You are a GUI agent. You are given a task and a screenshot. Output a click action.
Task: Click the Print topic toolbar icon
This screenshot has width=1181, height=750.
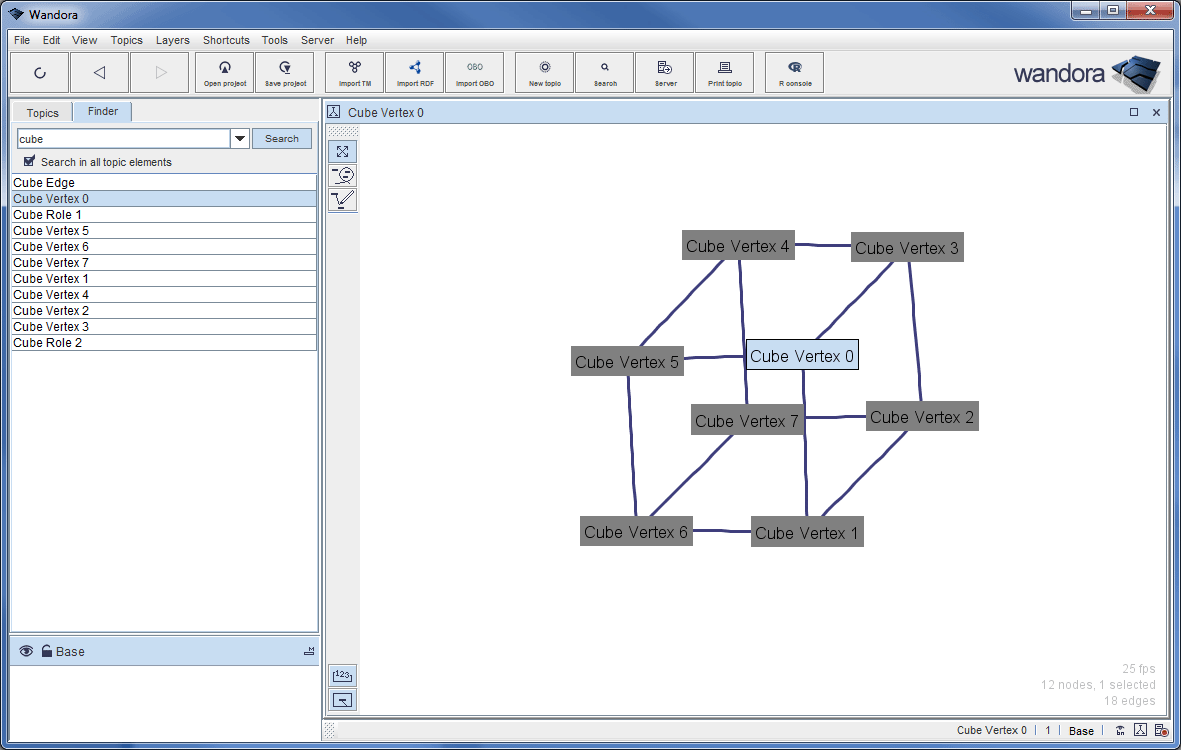724,72
